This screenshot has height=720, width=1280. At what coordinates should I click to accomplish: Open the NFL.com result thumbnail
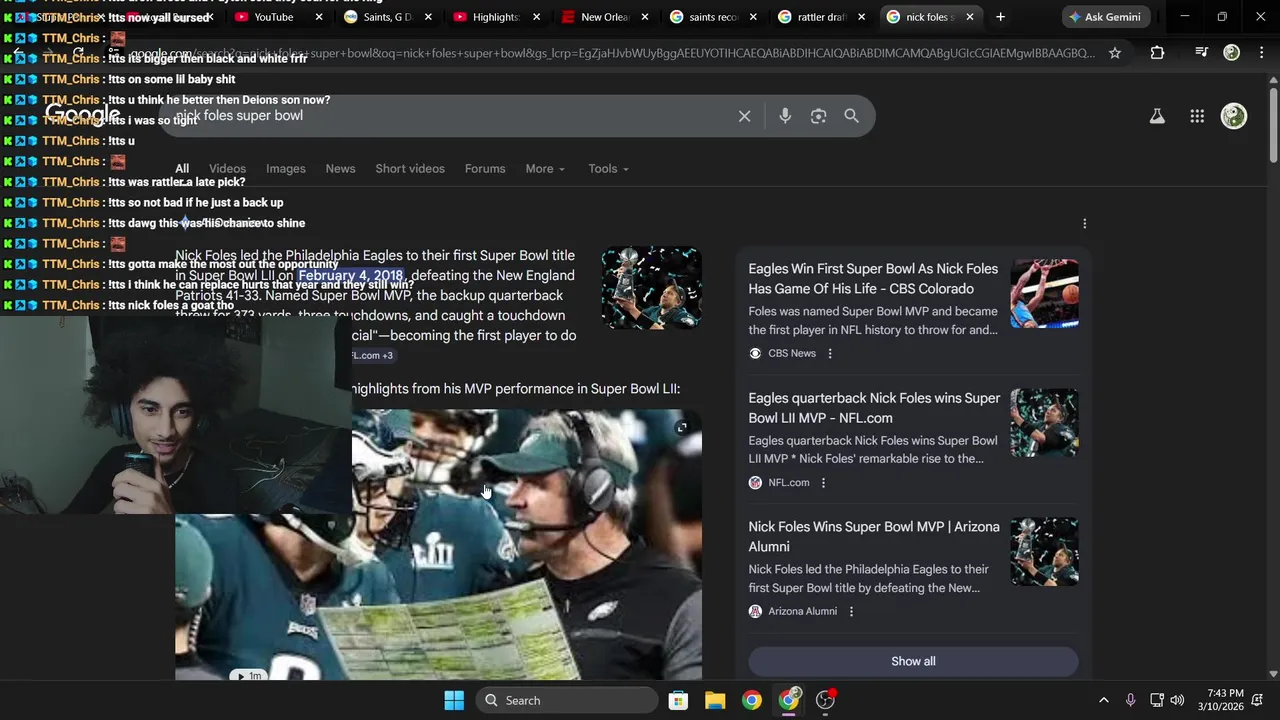click(1044, 423)
